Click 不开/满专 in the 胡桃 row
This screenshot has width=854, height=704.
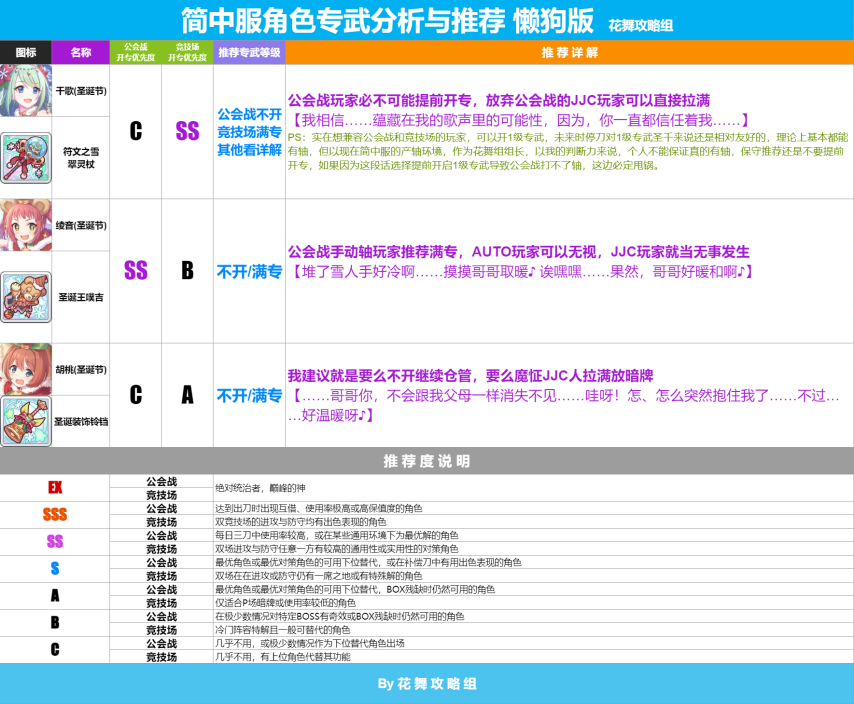249,395
